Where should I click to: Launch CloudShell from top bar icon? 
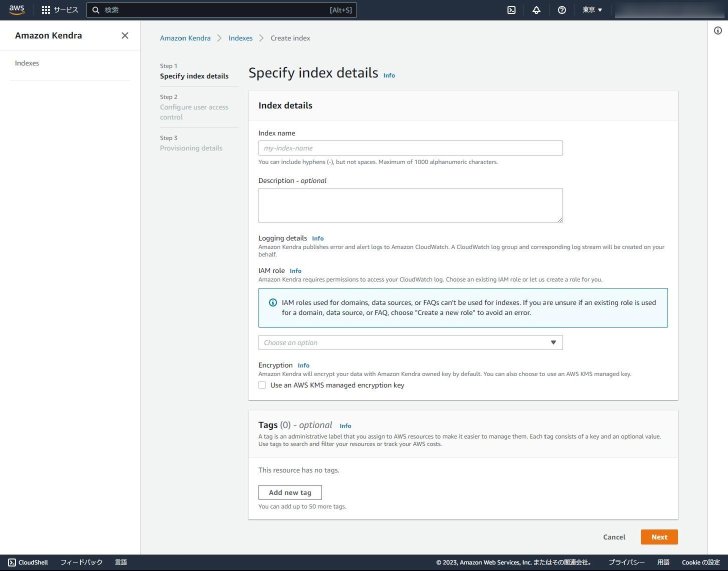(x=511, y=10)
